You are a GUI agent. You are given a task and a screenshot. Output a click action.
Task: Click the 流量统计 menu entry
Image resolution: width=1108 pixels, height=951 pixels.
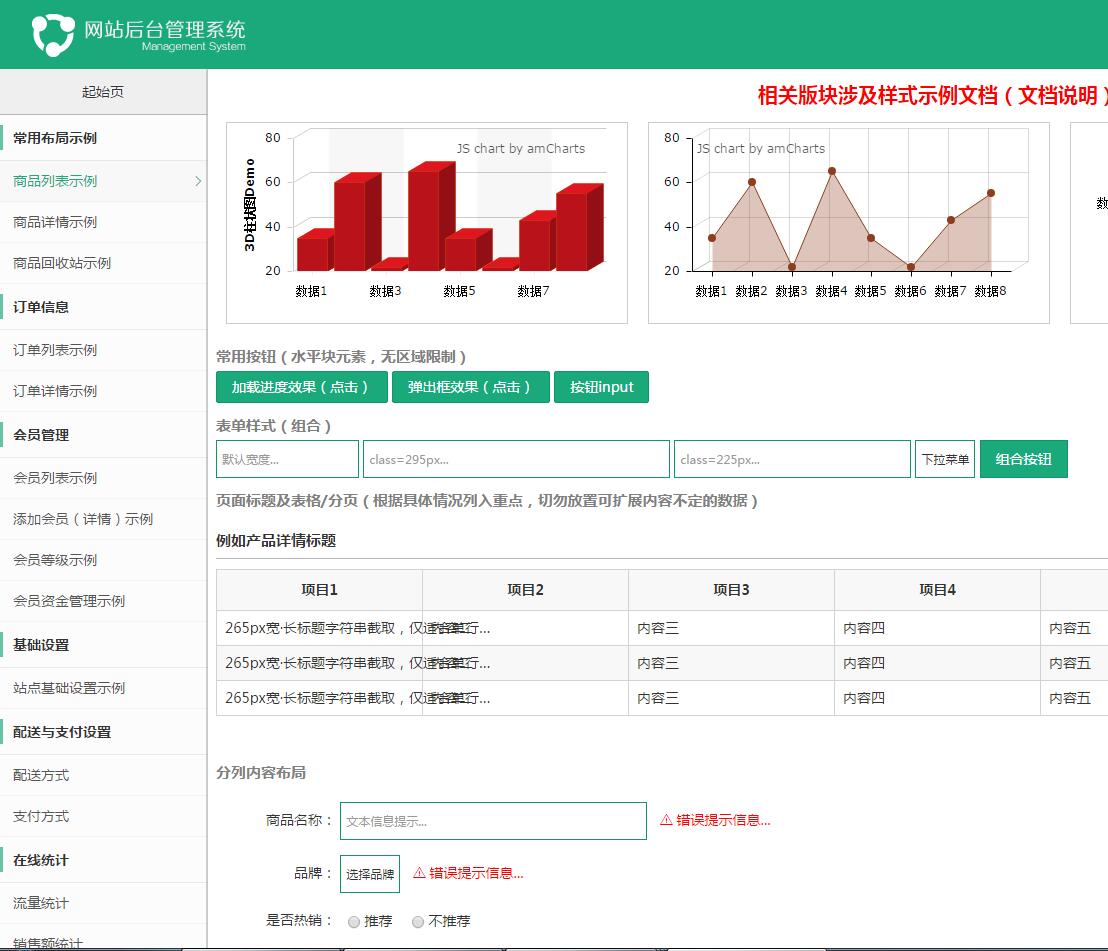pyautogui.click(x=103, y=903)
